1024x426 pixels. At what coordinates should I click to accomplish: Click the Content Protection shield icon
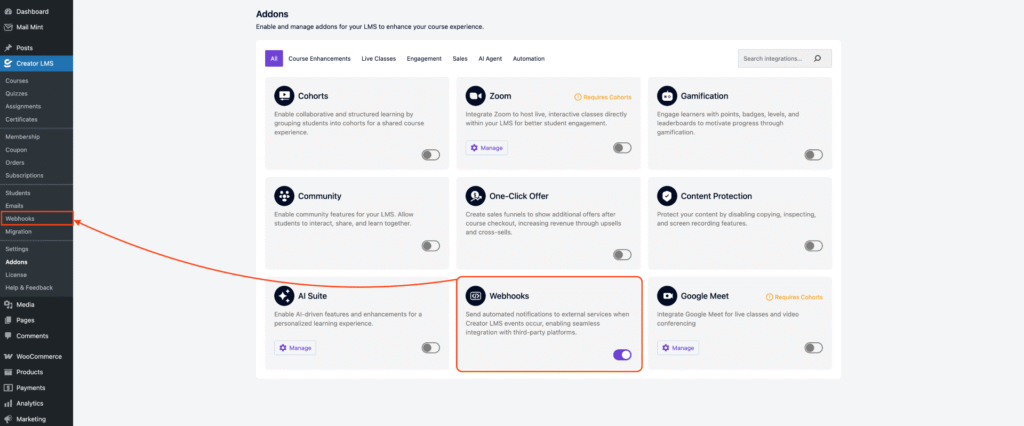[x=667, y=196]
